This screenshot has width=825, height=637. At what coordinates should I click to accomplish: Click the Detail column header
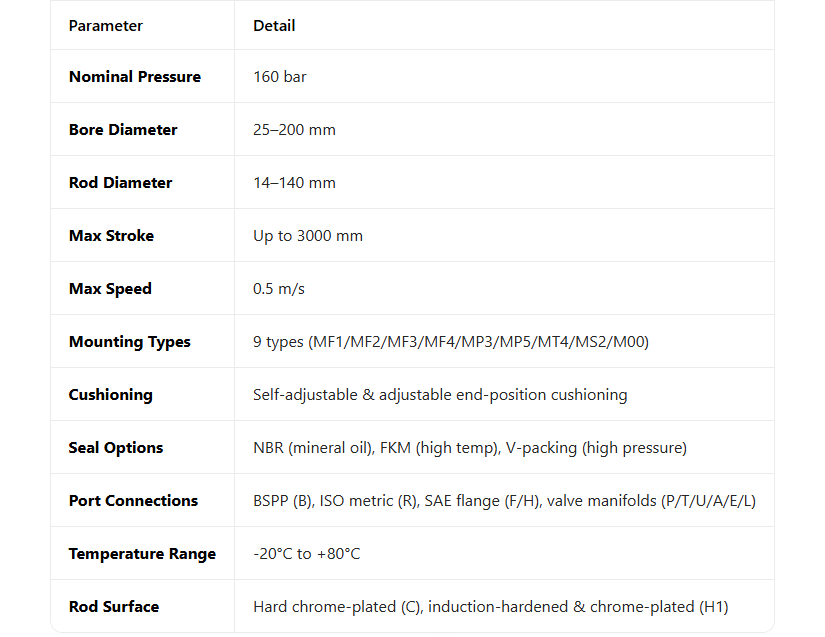pos(274,26)
